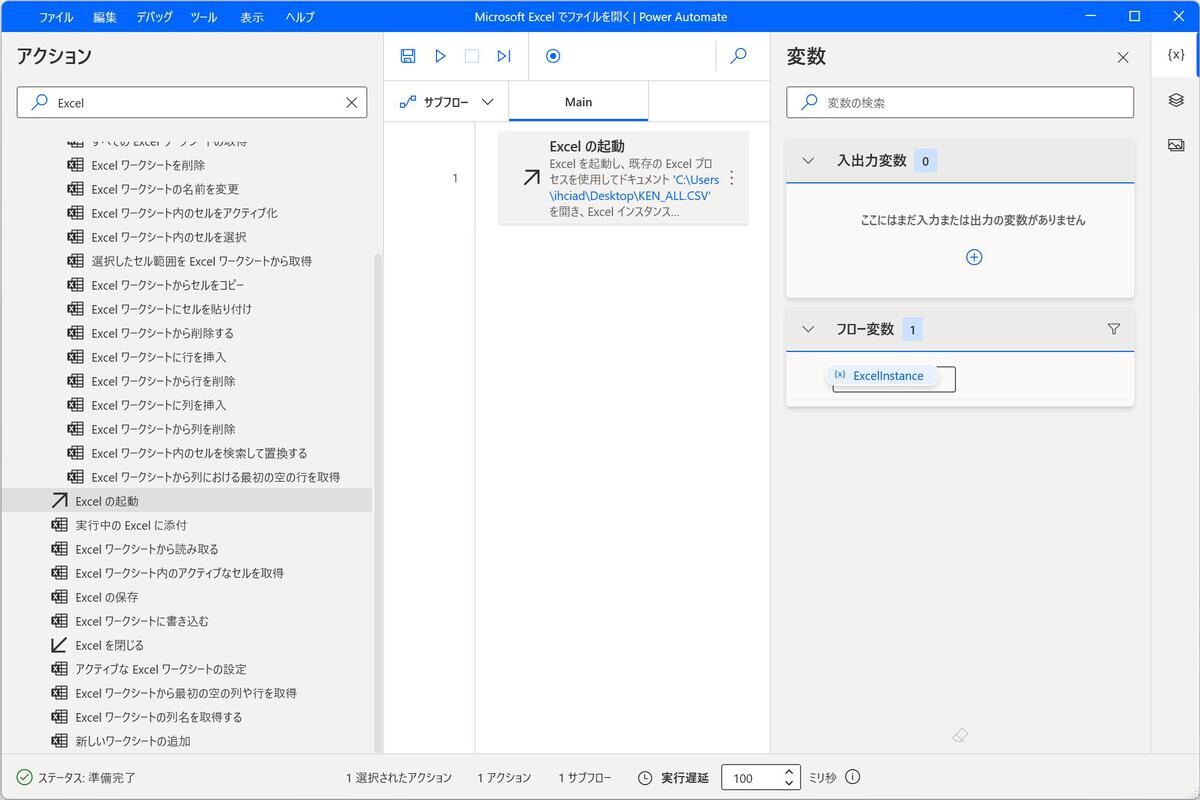This screenshot has width=1200, height=800.
Task: Choose Excel ワークシートからセルをコピー action
Action: [x=167, y=285]
